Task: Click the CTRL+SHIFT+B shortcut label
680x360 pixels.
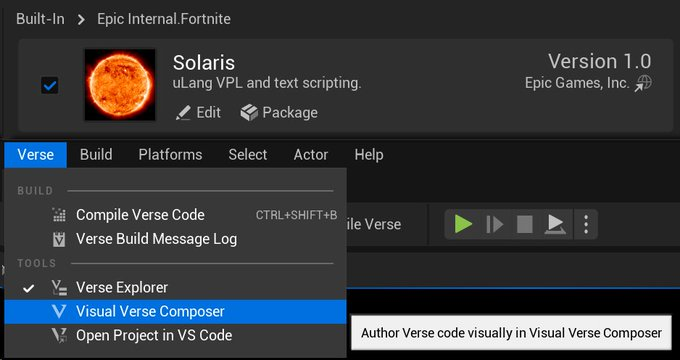Action: tap(296, 215)
